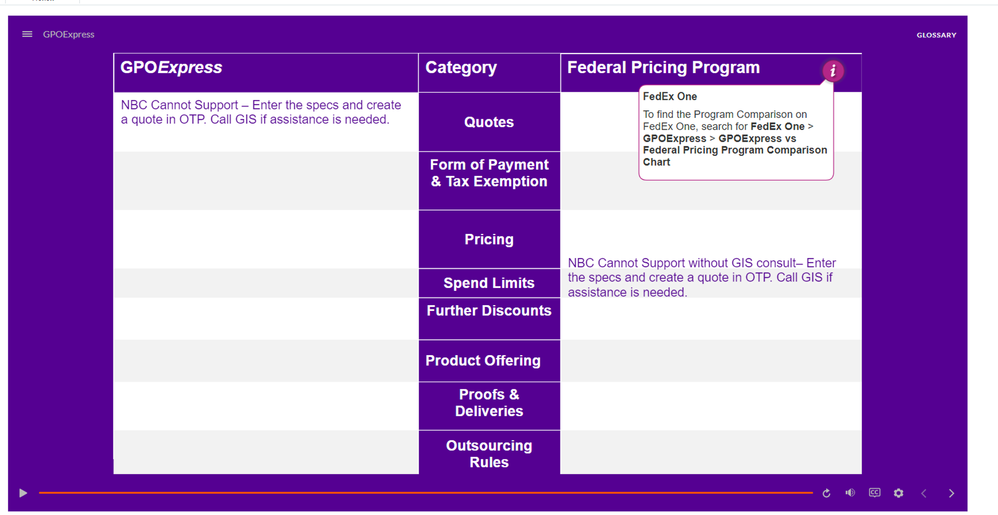Replay the slide with the replay icon

coord(826,493)
